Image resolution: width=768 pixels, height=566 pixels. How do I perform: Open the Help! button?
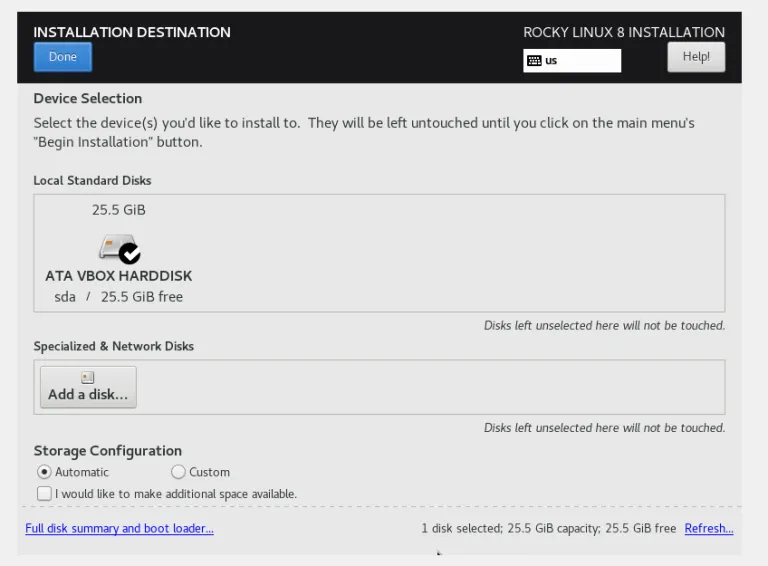tap(696, 57)
